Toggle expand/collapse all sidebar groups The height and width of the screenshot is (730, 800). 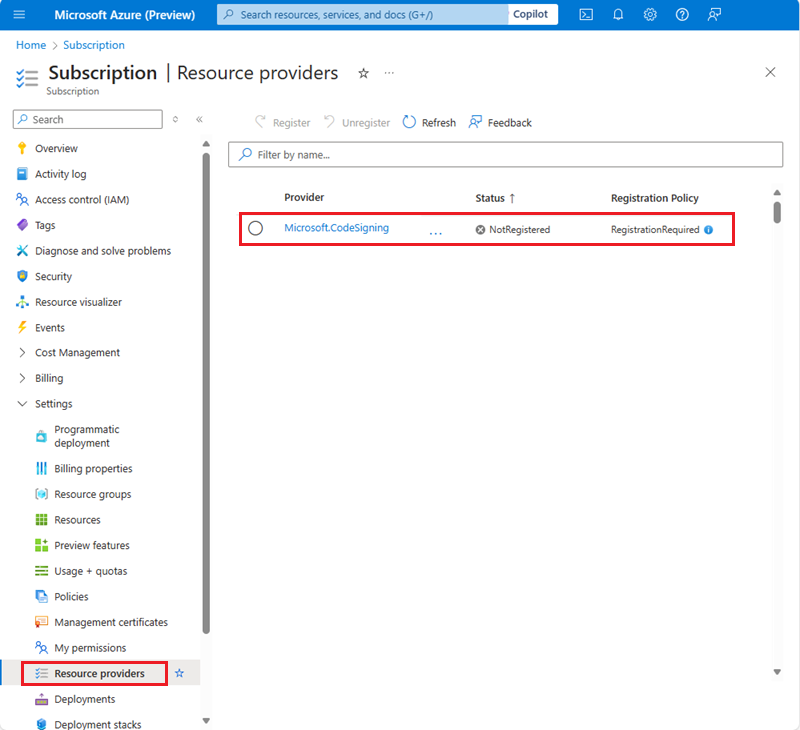tap(175, 119)
